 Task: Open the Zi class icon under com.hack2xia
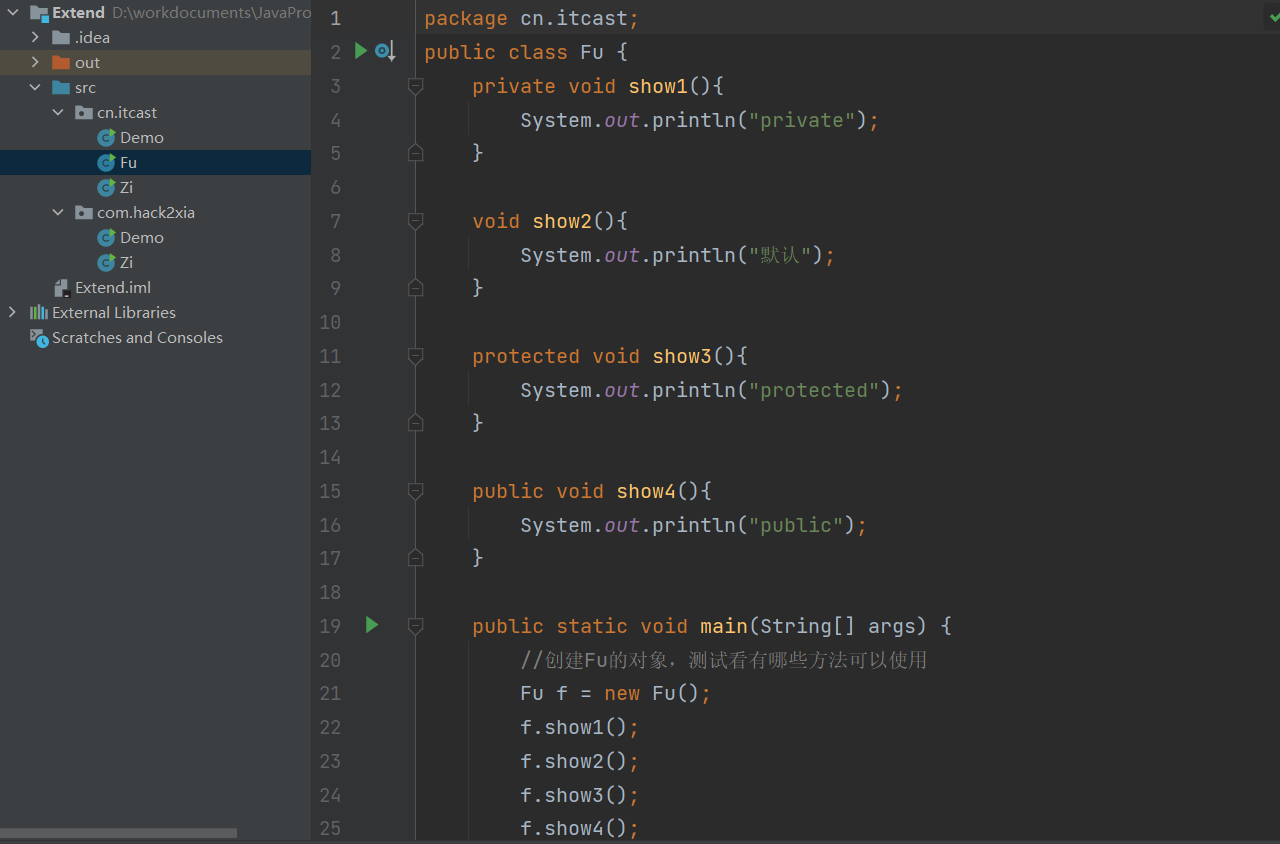point(106,263)
